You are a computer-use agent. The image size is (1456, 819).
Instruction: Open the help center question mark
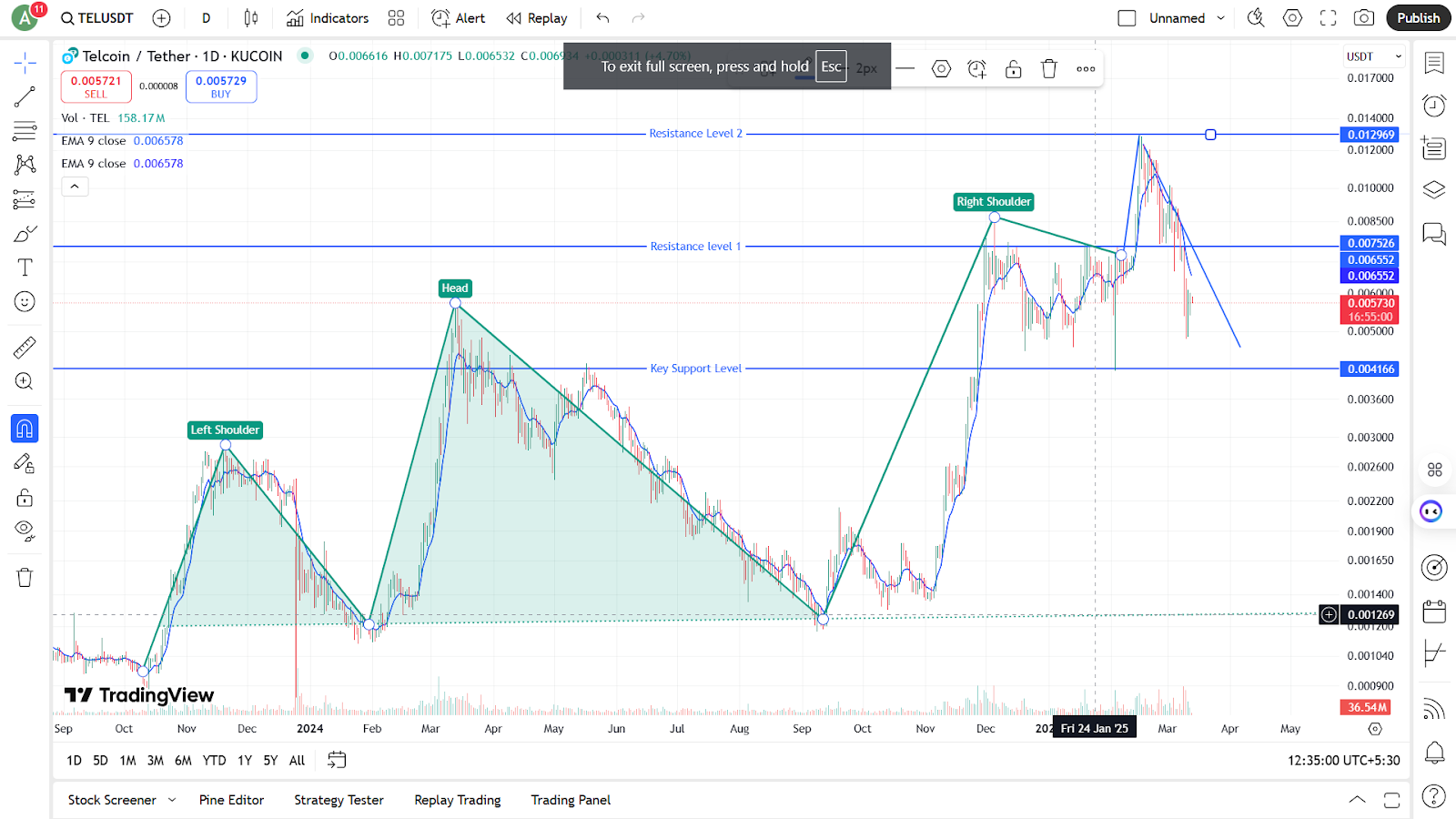1434,796
